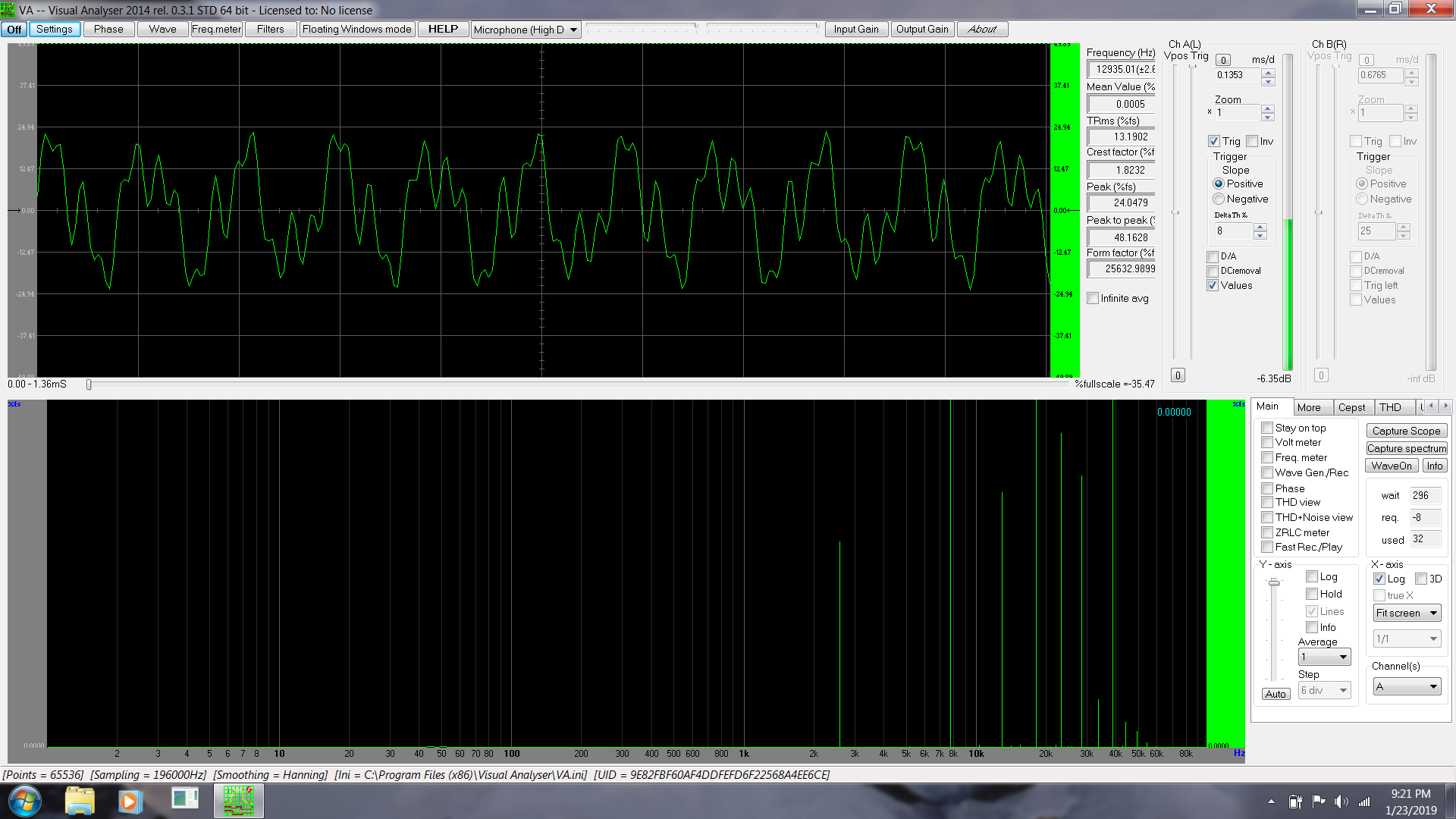The width and height of the screenshot is (1456, 819).
Task: Select Negative trigger slope for Ch A
Action: coord(1219,199)
